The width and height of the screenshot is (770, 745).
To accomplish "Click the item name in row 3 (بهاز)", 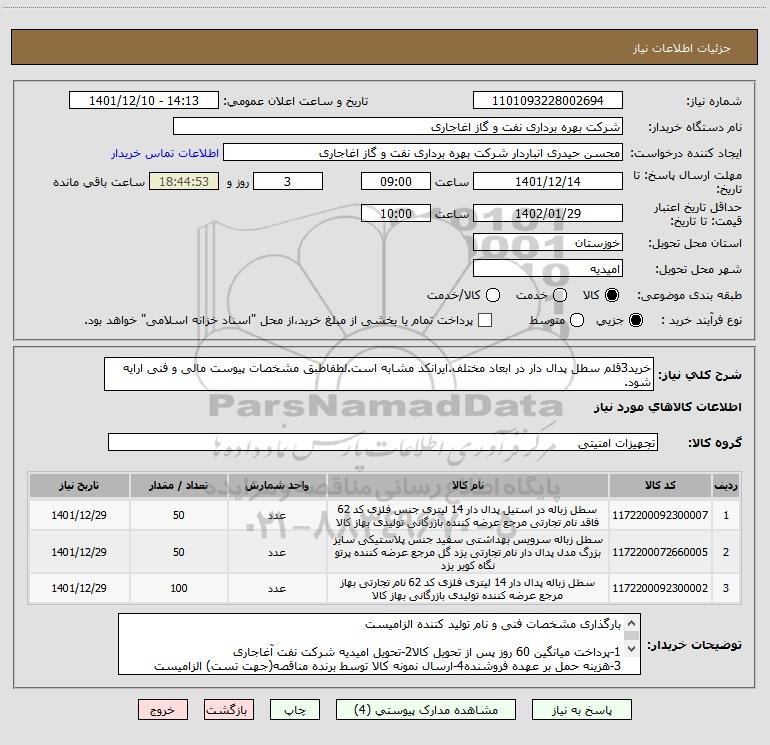I will (468, 589).
